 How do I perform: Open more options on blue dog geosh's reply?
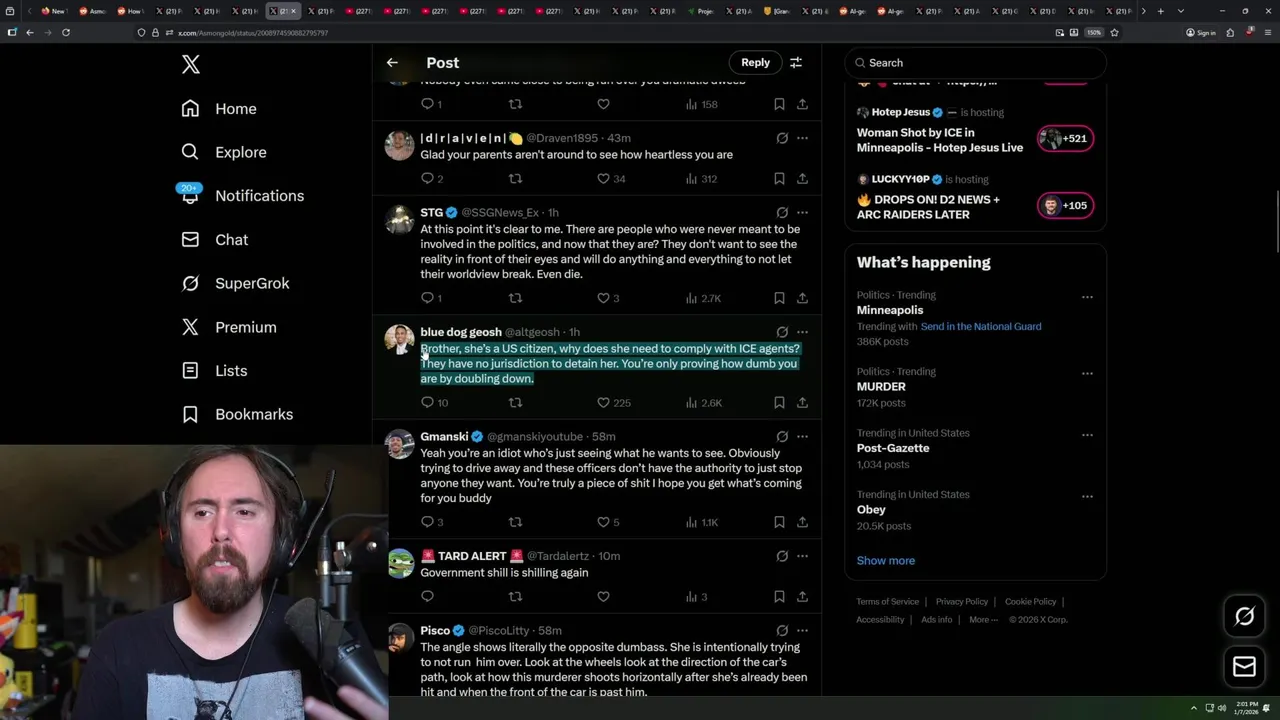pyautogui.click(x=802, y=332)
